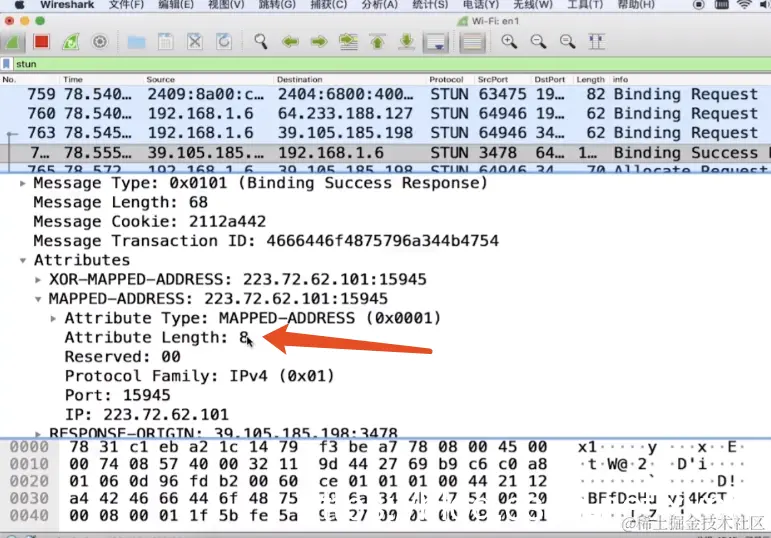Click the resize columns to fit content icon
The height and width of the screenshot is (538, 771).
pos(596,42)
